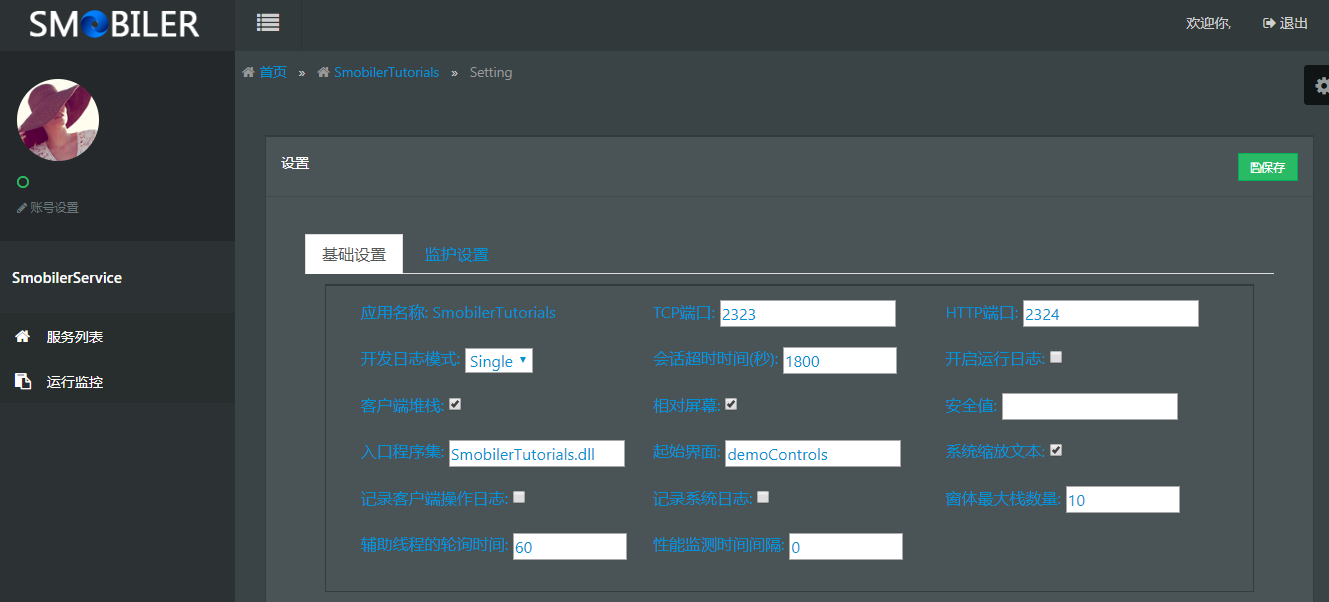The image size is (1329, 602).
Task: Click the 会话超时时间(秒) input field
Action: tap(840, 361)
